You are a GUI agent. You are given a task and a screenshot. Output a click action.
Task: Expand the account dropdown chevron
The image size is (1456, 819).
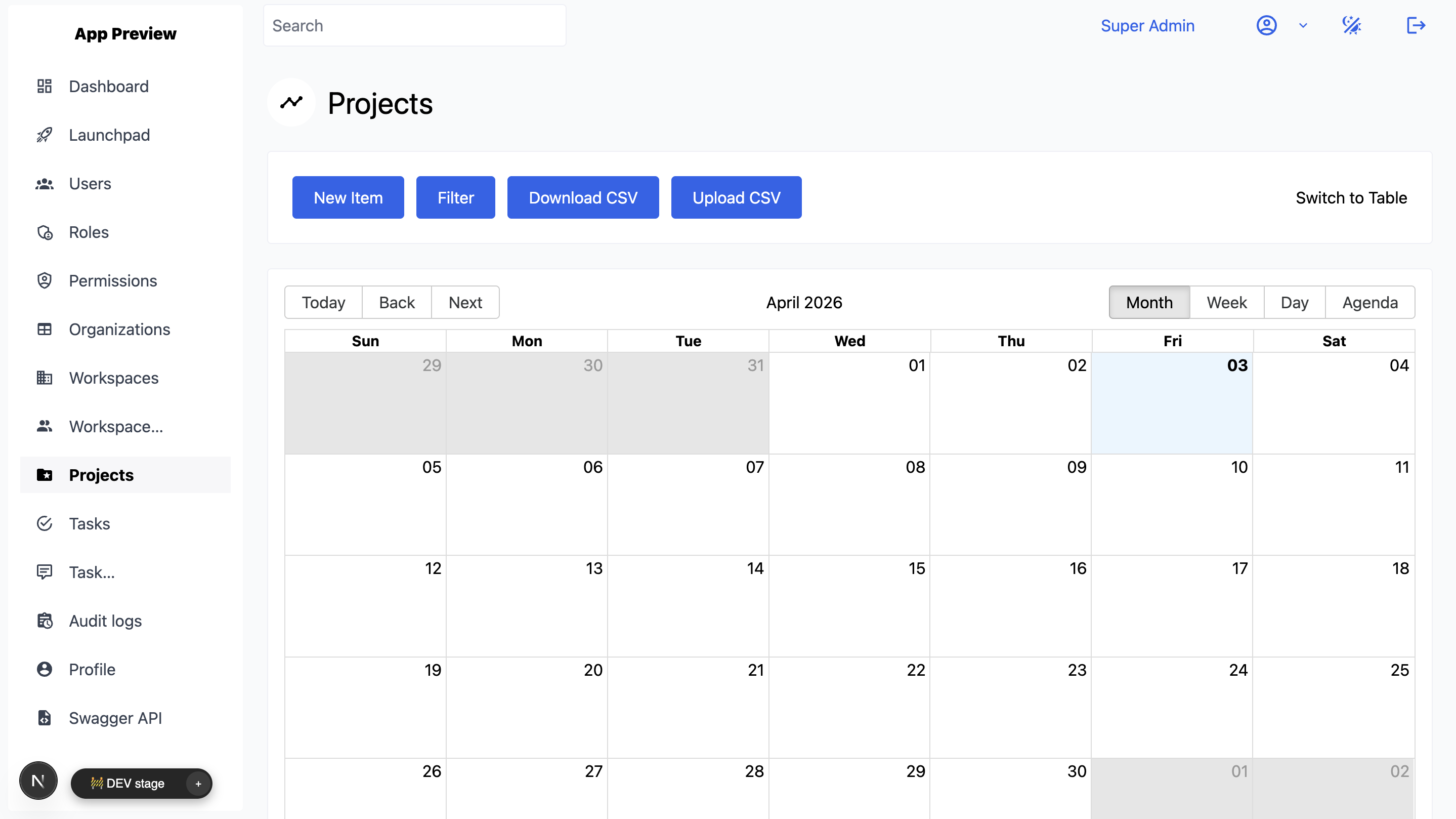coord(1303,25)
